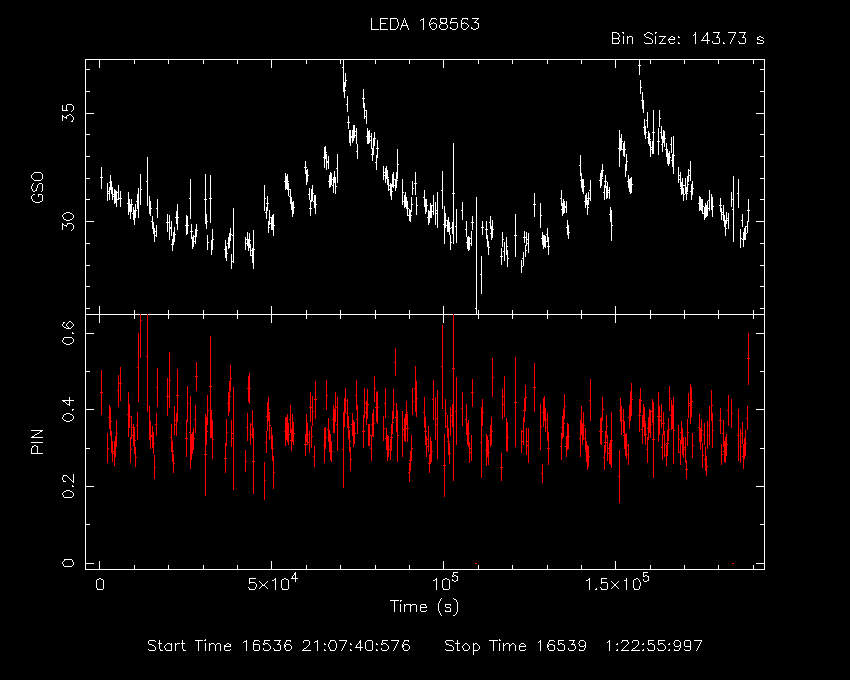850x680 pixels.
Task: Click the 1.5×10^5 time axis label
Action: [x=617, y=582]
